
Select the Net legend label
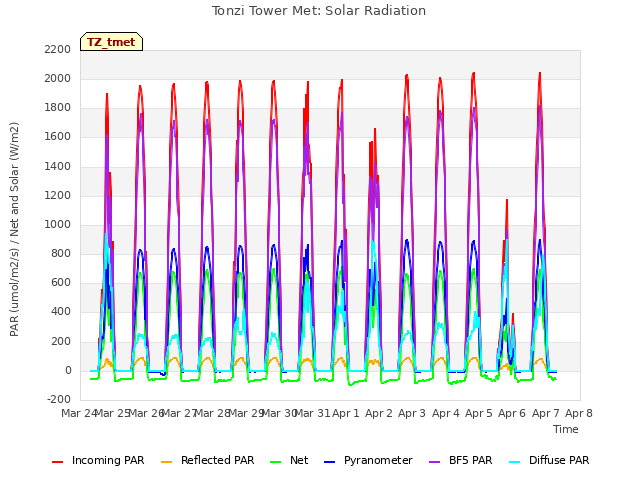point(299,460)
